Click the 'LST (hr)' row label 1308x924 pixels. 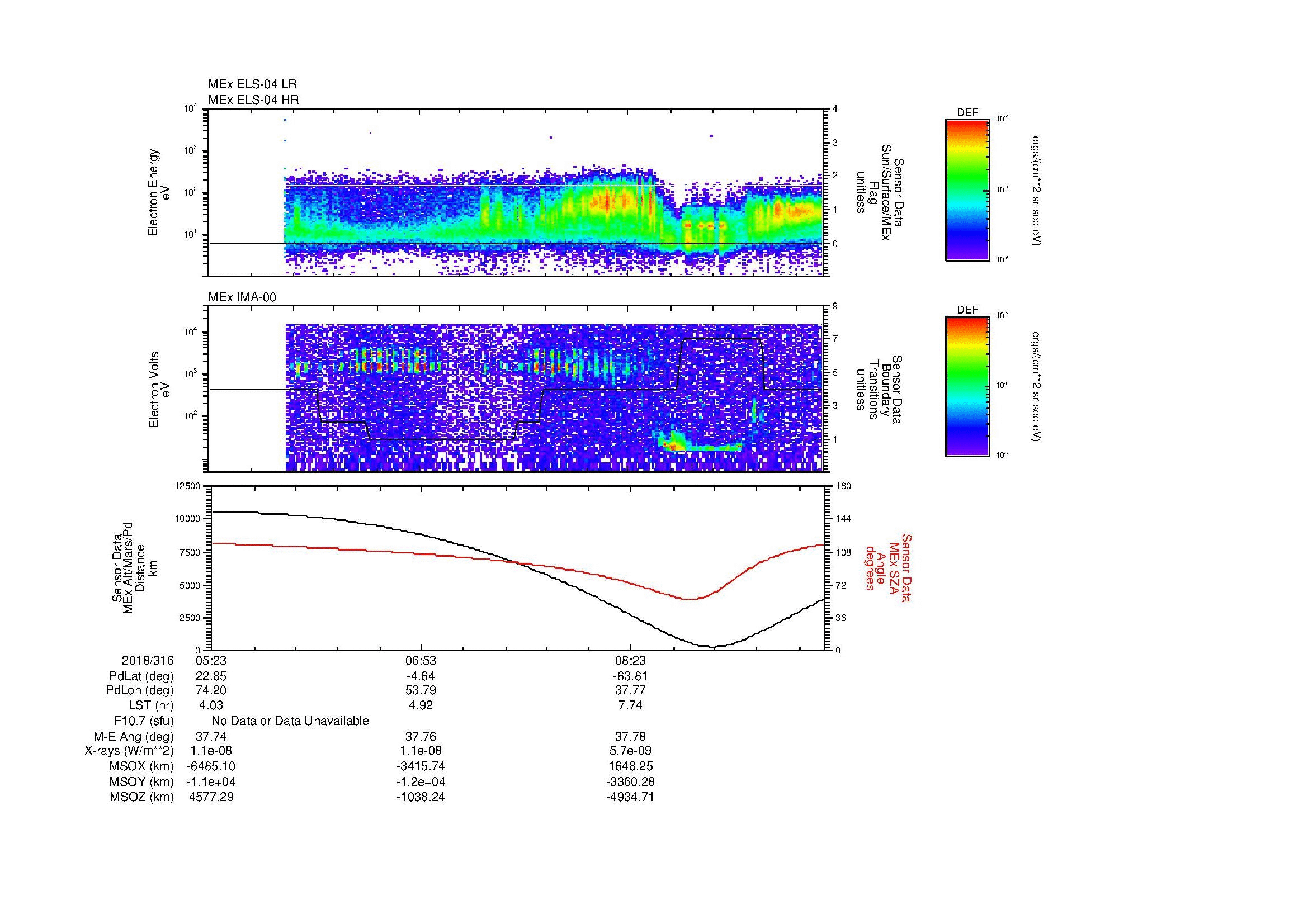pyautogui.click(x=151, y=705)
